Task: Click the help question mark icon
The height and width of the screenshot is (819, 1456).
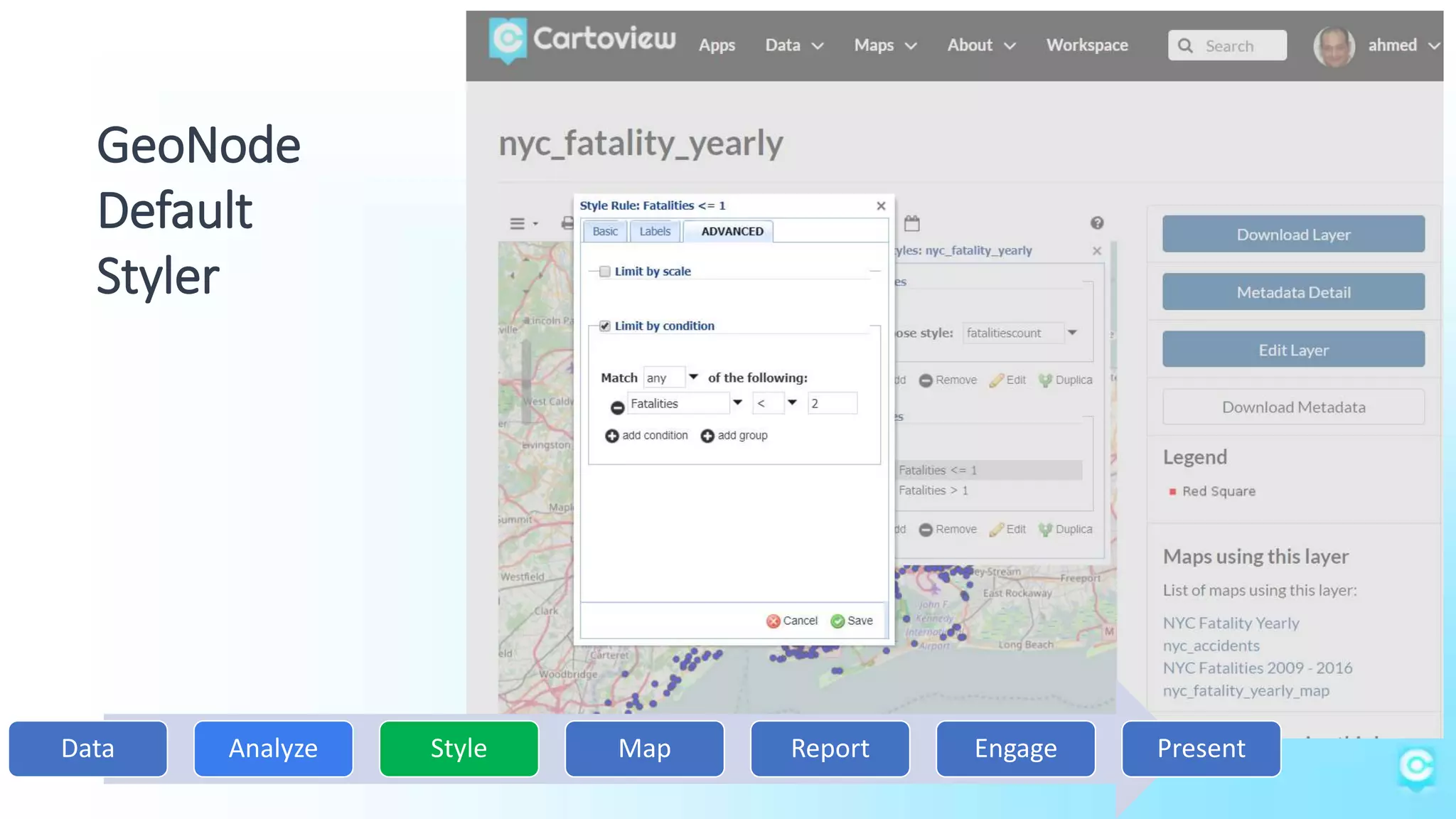Action: click(1097, 223)
